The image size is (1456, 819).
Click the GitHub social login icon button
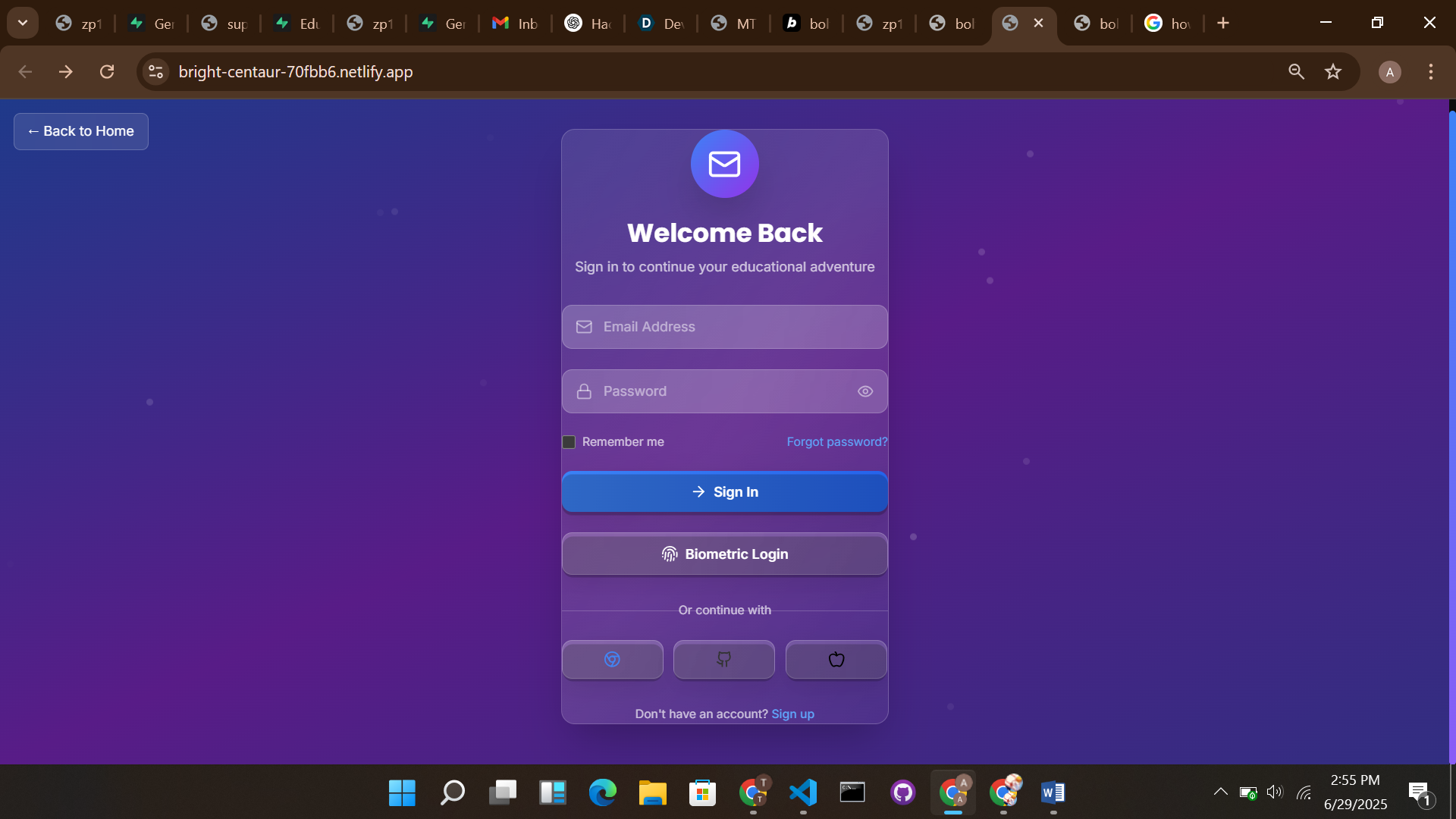[723, 659]
